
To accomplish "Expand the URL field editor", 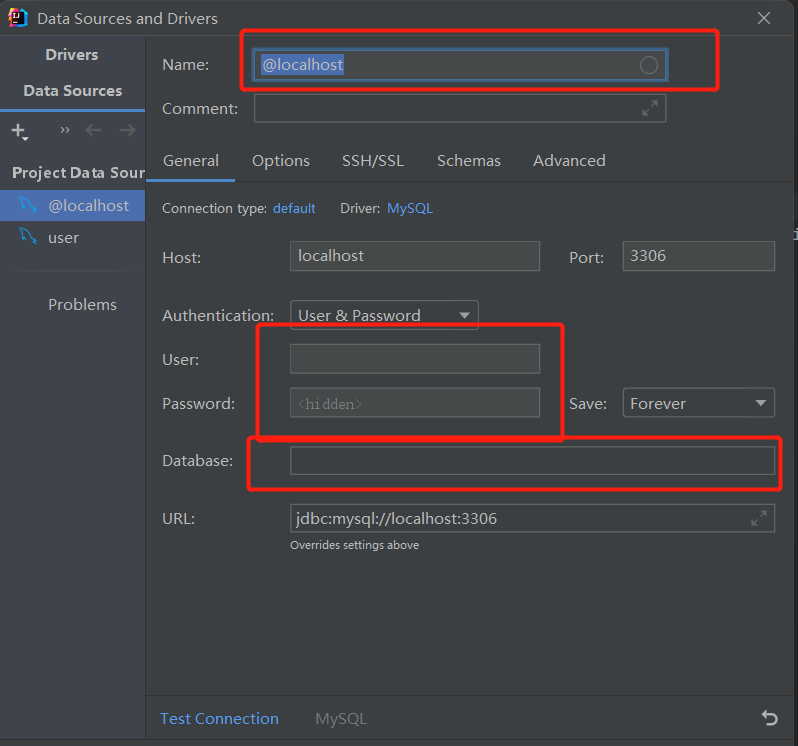I will click(x=759, y=518).
